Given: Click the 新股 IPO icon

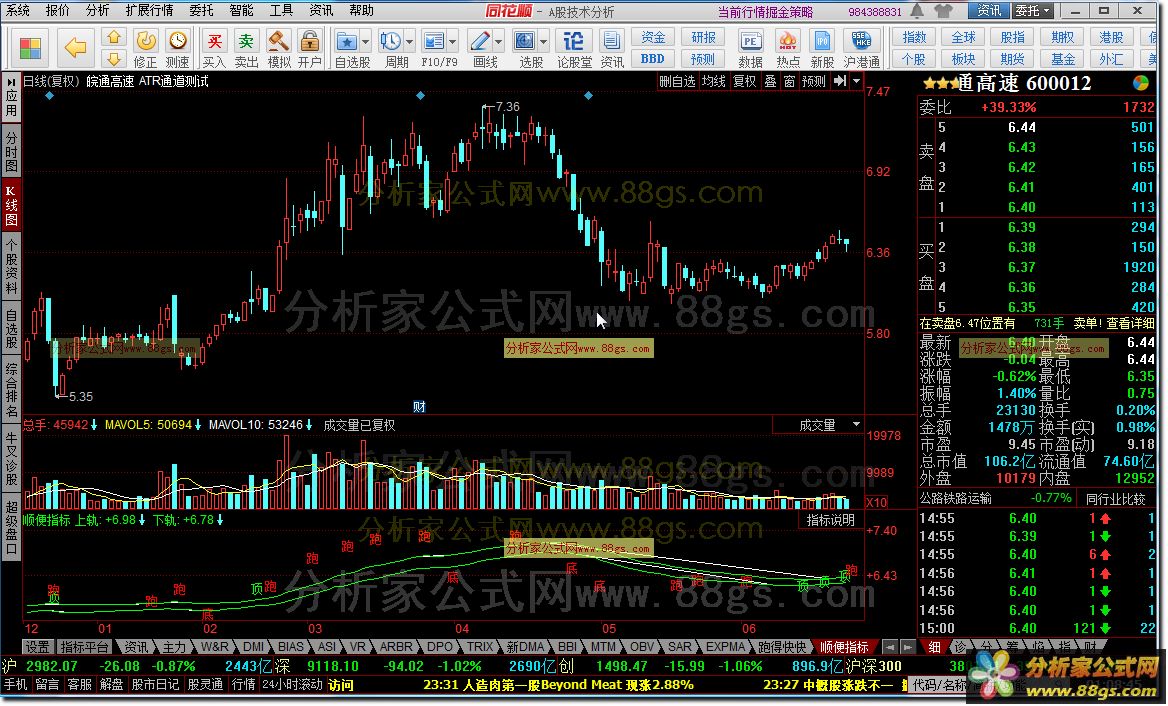Looking at the screenshot, I should [822, 48].
